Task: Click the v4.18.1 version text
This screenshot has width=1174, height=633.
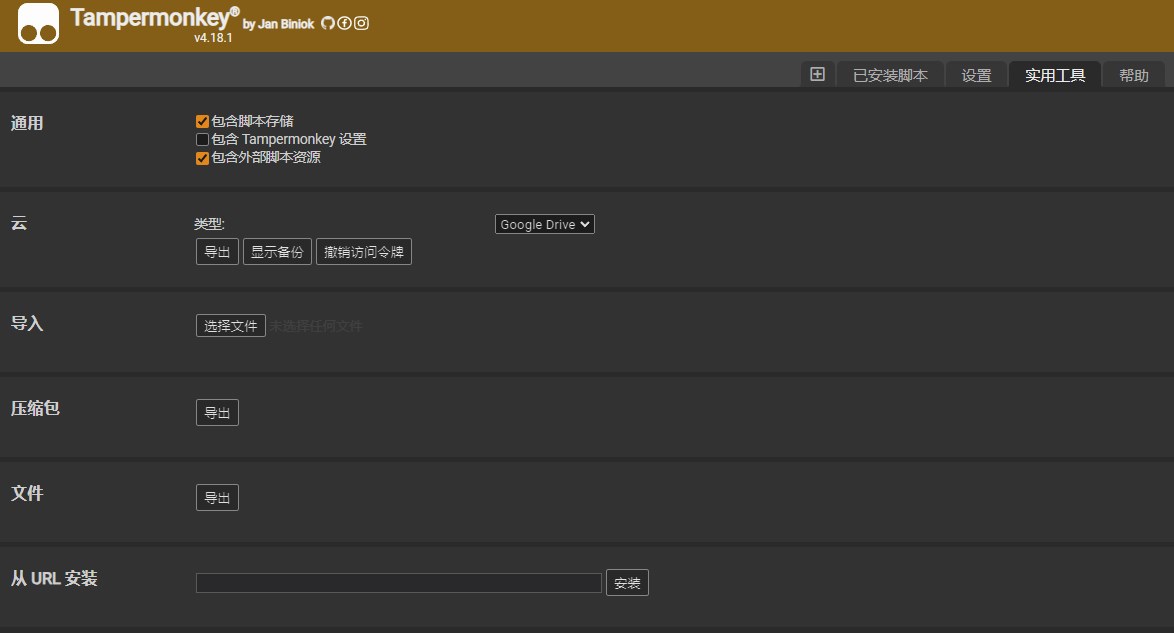Action: click(x=213, y=37)
